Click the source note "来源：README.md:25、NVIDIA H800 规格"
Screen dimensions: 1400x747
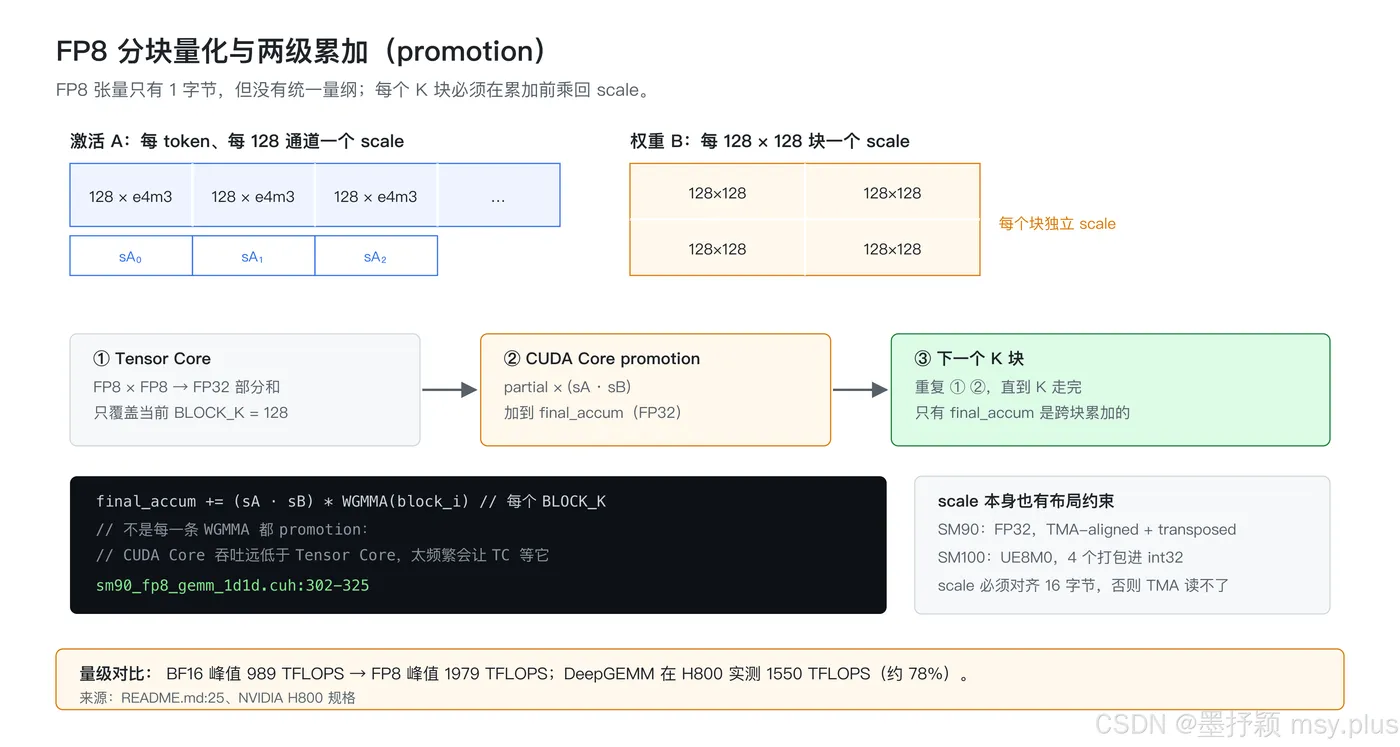218,698
